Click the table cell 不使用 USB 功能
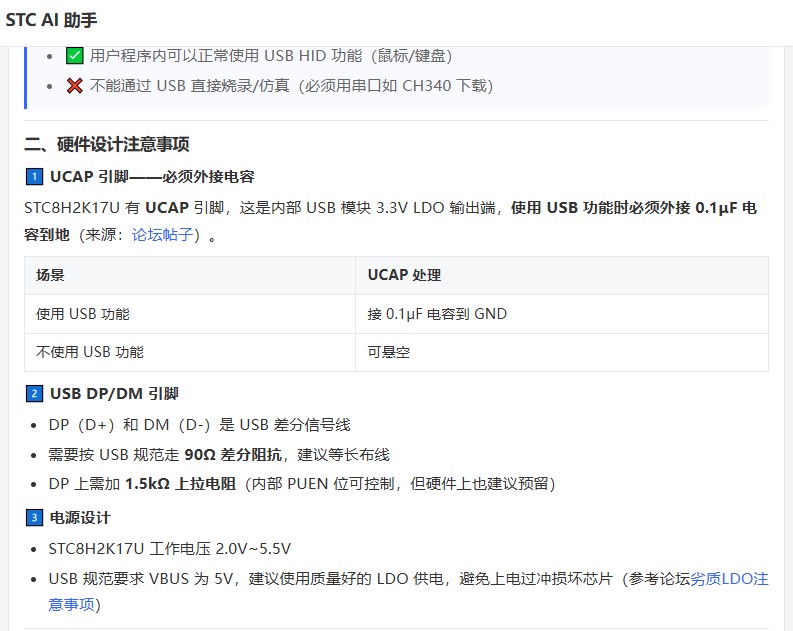Viewport: 793px width, 631px height. [x=190, y=352]
